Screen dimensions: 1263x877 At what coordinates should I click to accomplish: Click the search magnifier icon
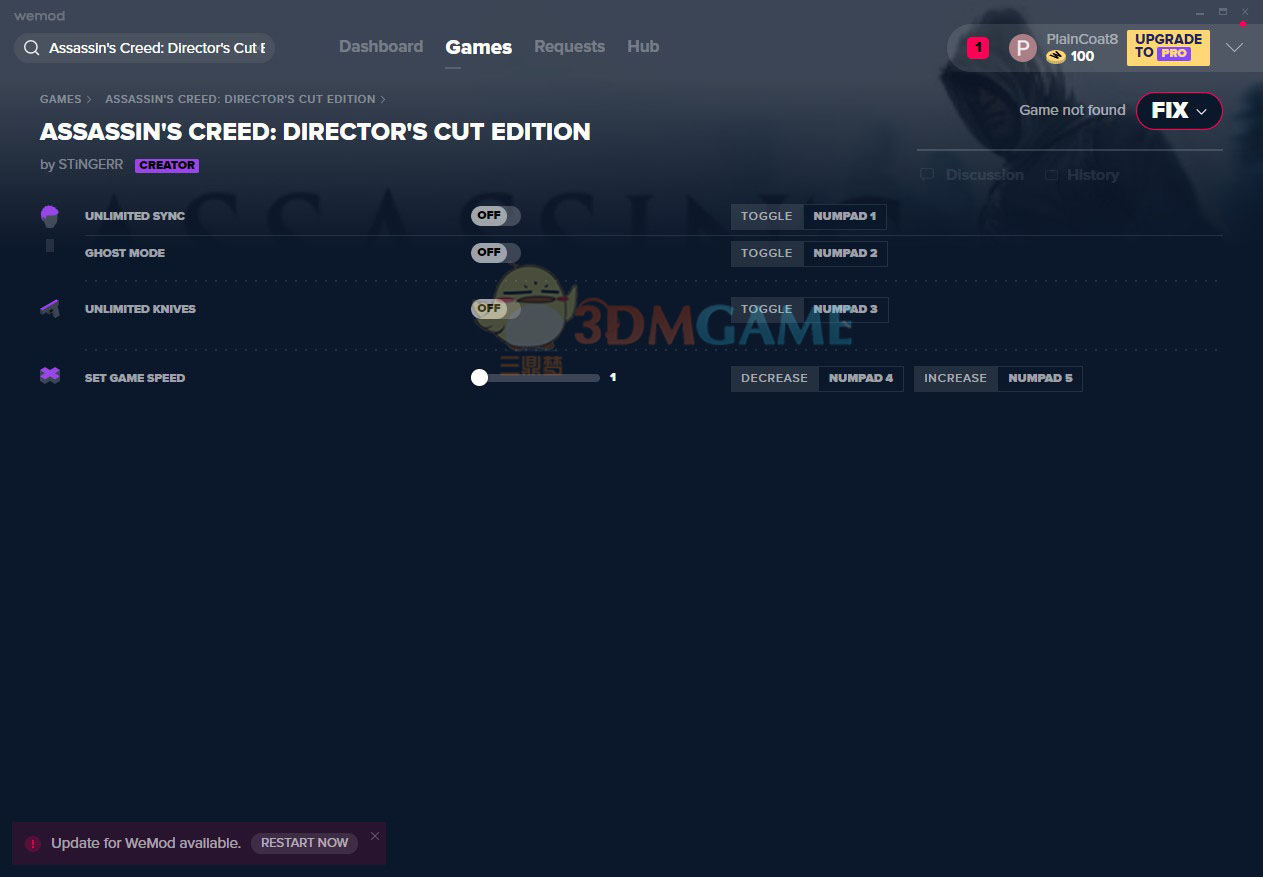click(x=31, y=48)
